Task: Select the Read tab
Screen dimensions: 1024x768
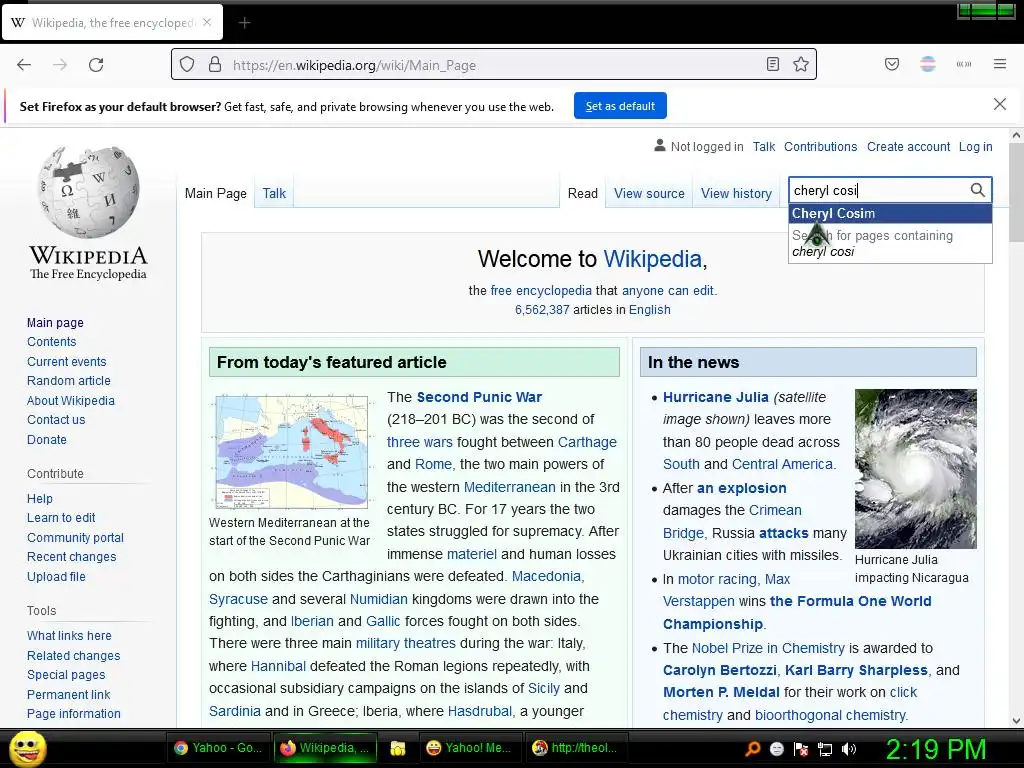Action: pos(583,193)
